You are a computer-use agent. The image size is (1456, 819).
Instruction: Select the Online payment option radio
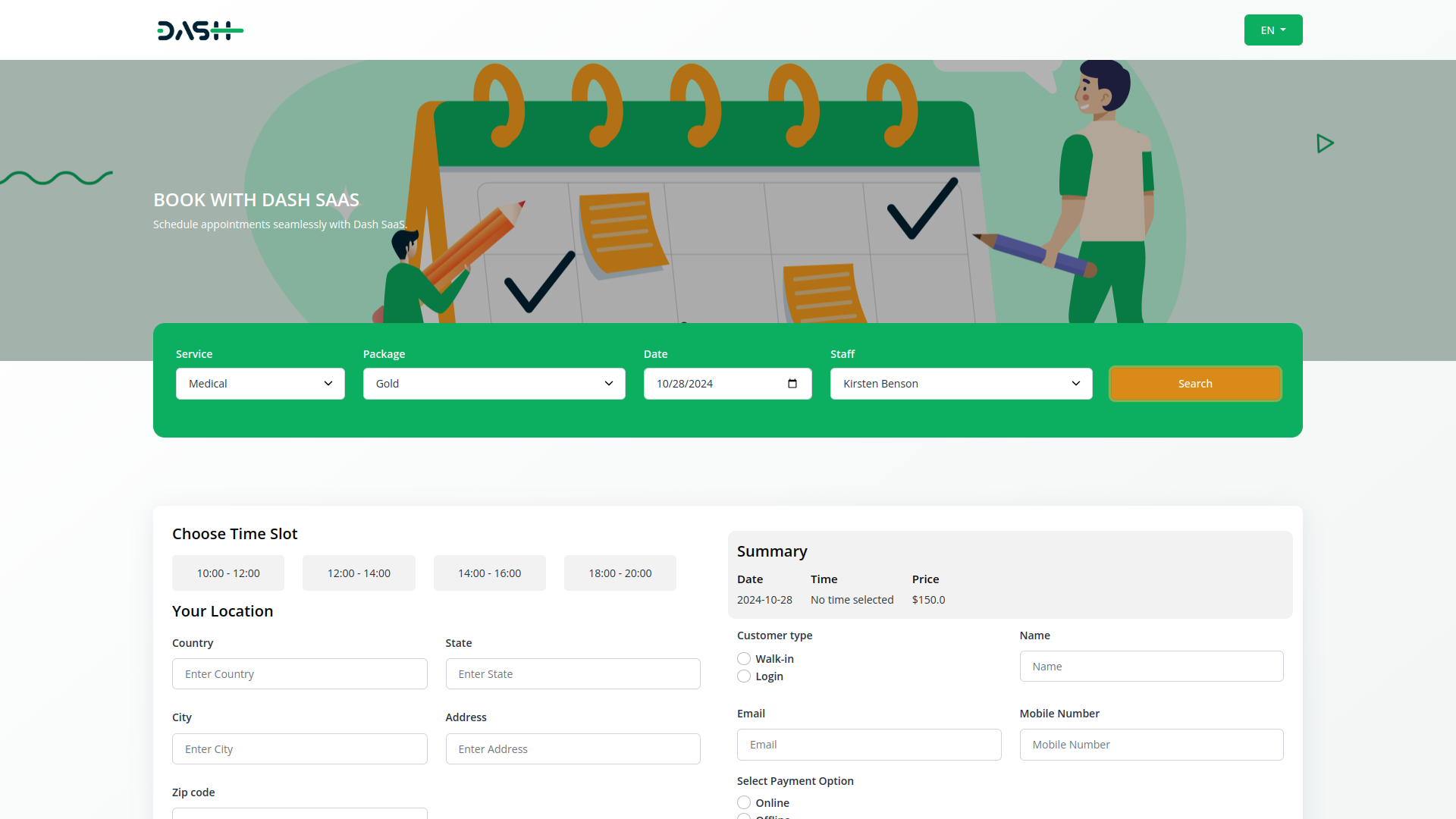point(744,802)
